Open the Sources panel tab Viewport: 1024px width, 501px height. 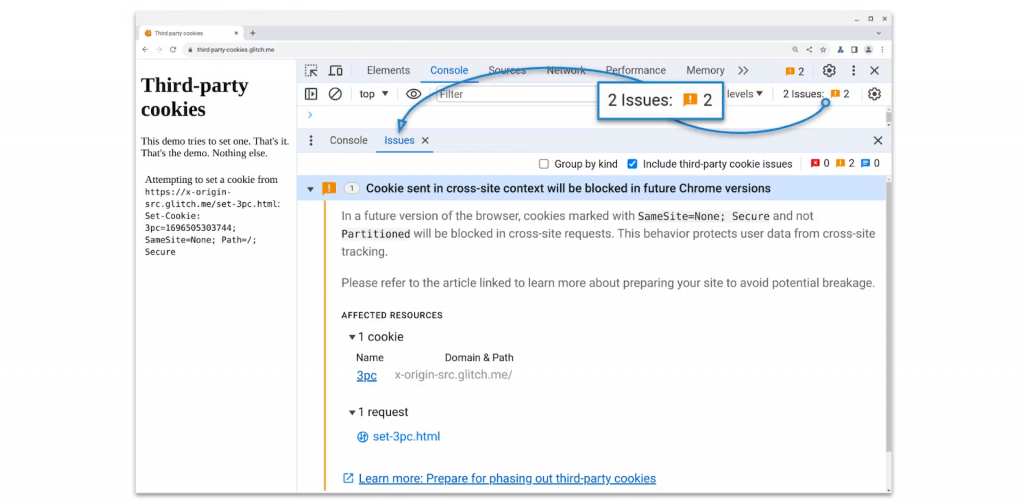point(507,71)
